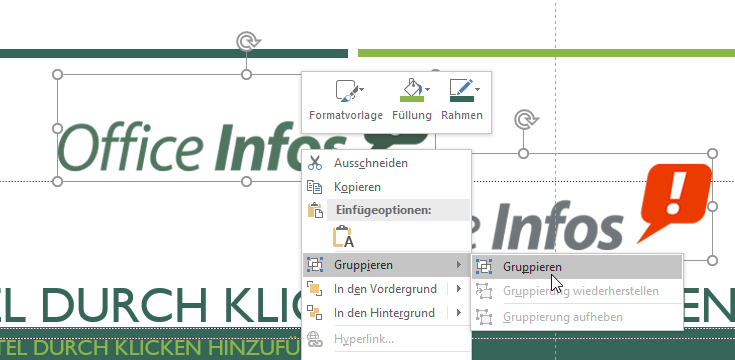Select the paste-as-text clipboard icon
The width and height of the screenshot is (735, 360).
(343, 236)
